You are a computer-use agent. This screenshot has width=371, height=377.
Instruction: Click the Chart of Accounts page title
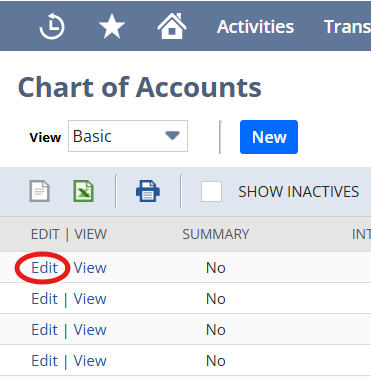coord(140,87)
